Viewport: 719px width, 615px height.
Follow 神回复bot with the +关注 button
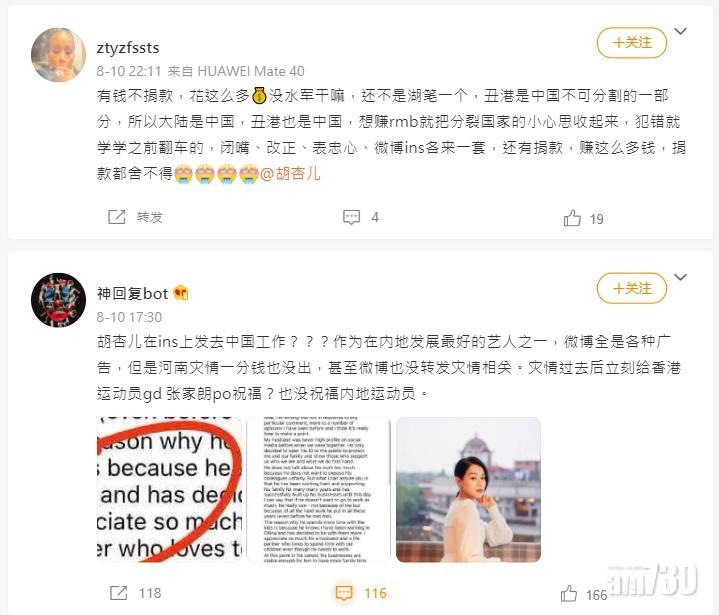(631, 288)
